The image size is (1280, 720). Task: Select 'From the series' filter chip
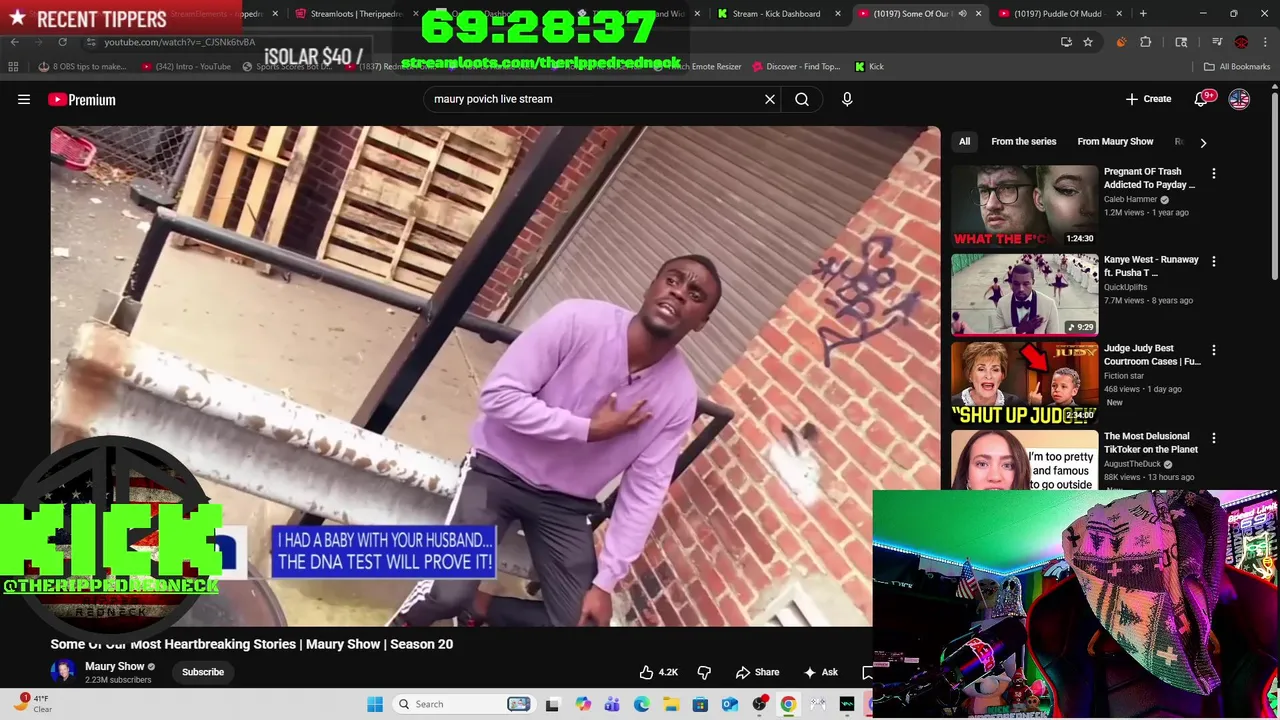(1023, 142)
